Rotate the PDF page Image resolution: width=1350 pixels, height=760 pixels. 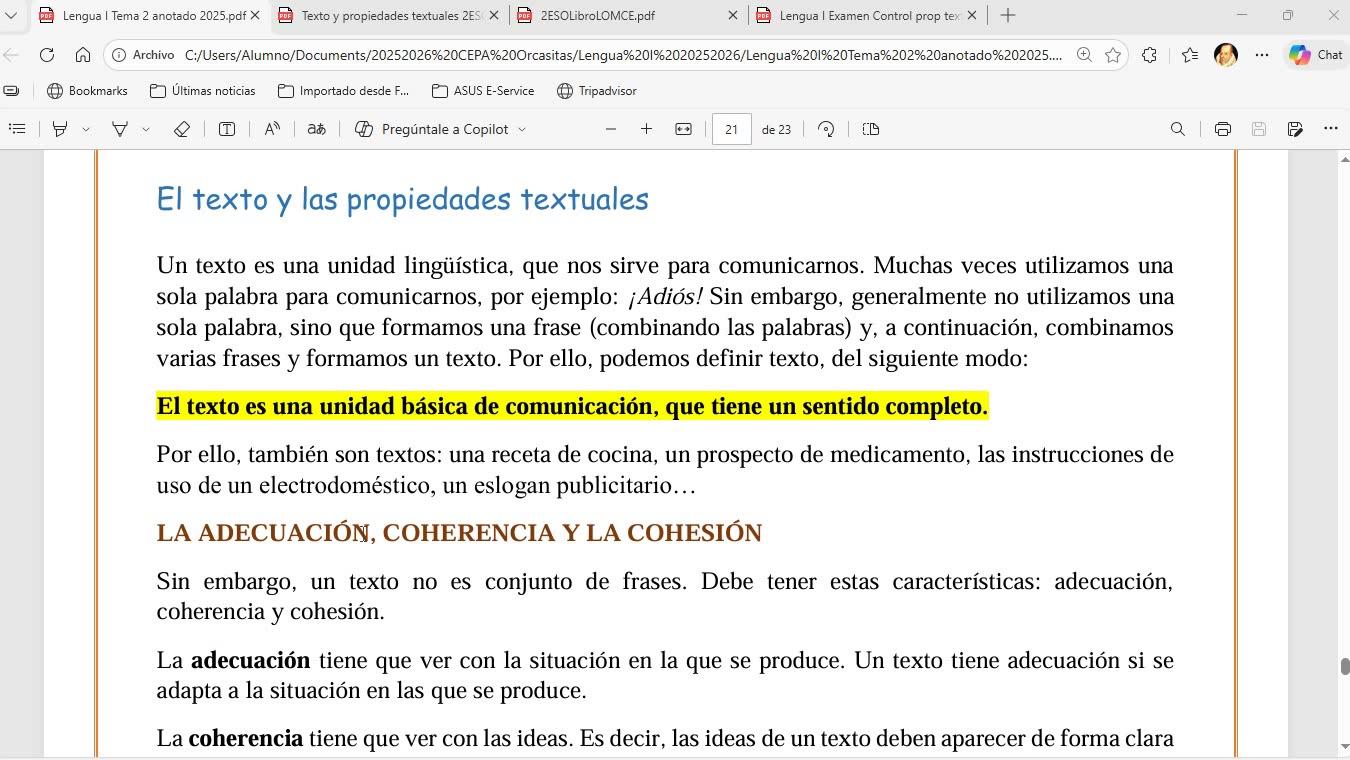tap(826, 129)
